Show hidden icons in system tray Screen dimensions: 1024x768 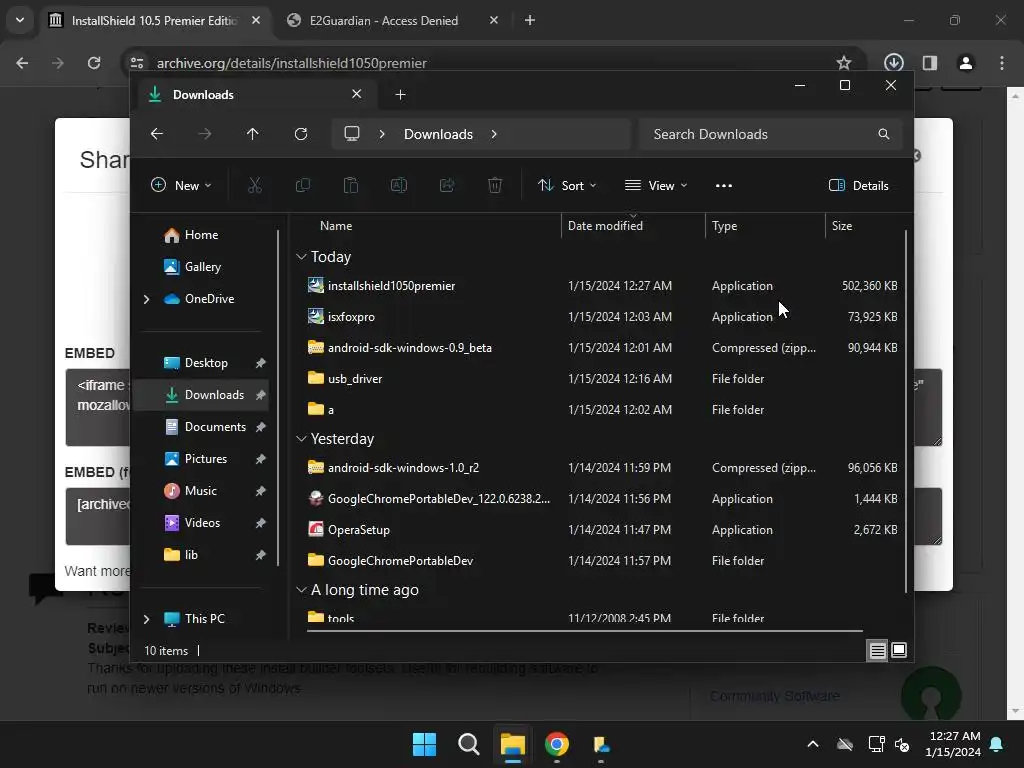tap(813, 744)
